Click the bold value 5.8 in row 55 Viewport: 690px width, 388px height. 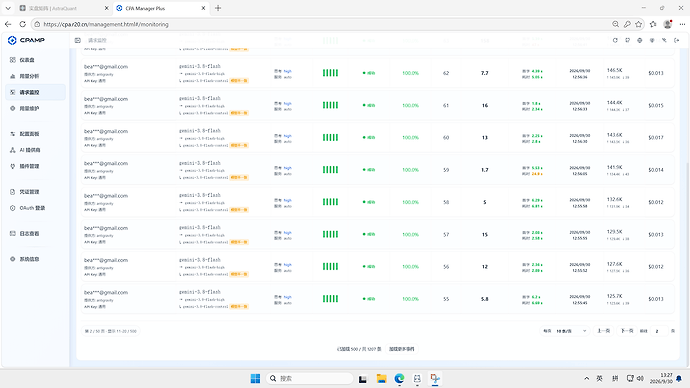click(x=484, y=299)
